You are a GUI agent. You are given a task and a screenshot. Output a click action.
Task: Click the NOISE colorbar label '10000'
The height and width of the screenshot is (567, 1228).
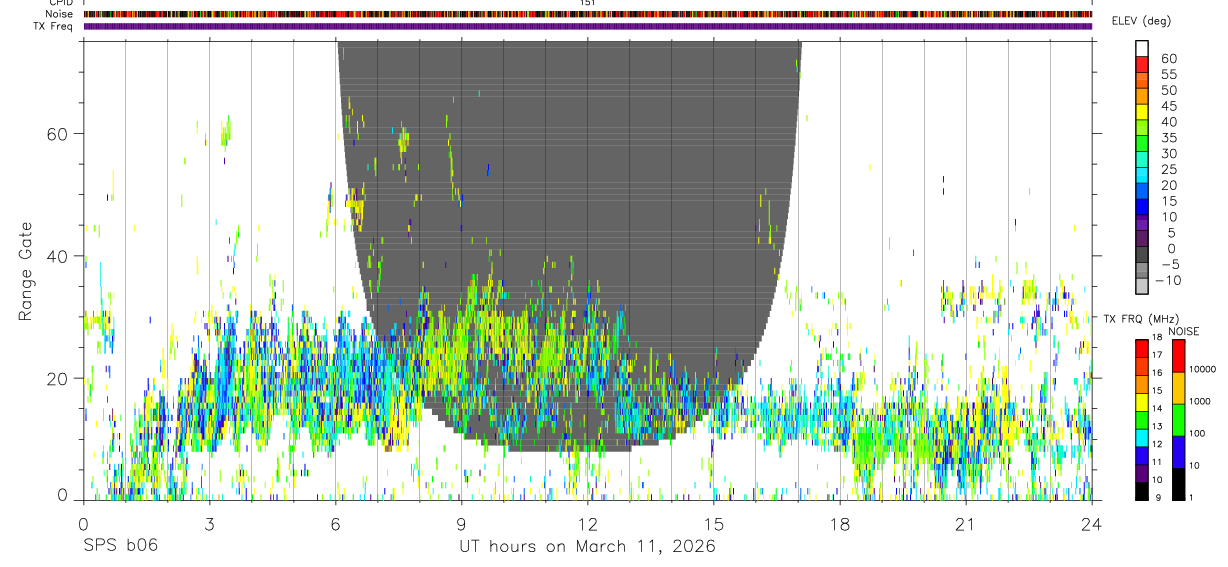[1204, 369]
